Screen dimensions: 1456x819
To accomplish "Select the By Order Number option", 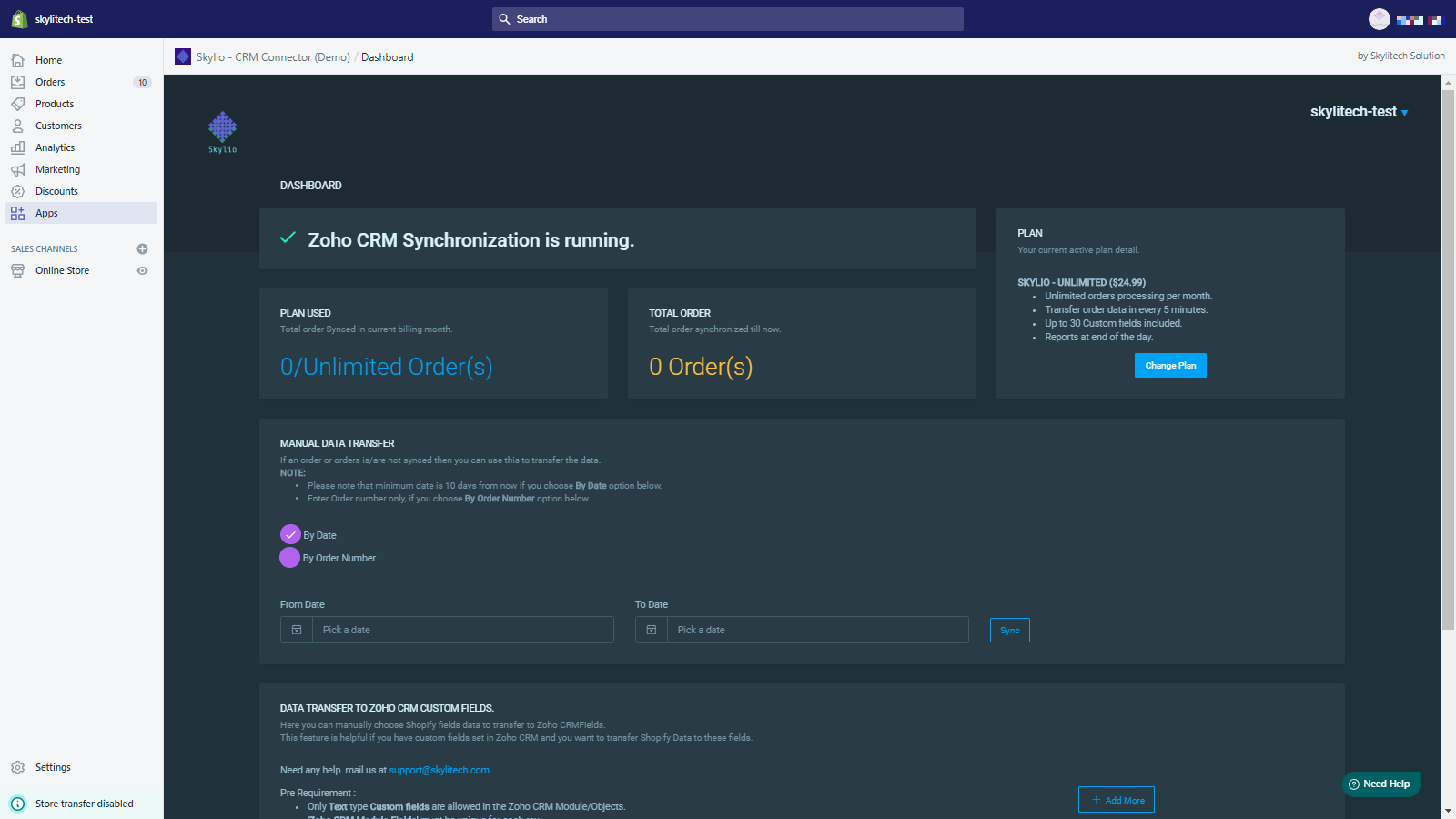I will tap(289, 557).
